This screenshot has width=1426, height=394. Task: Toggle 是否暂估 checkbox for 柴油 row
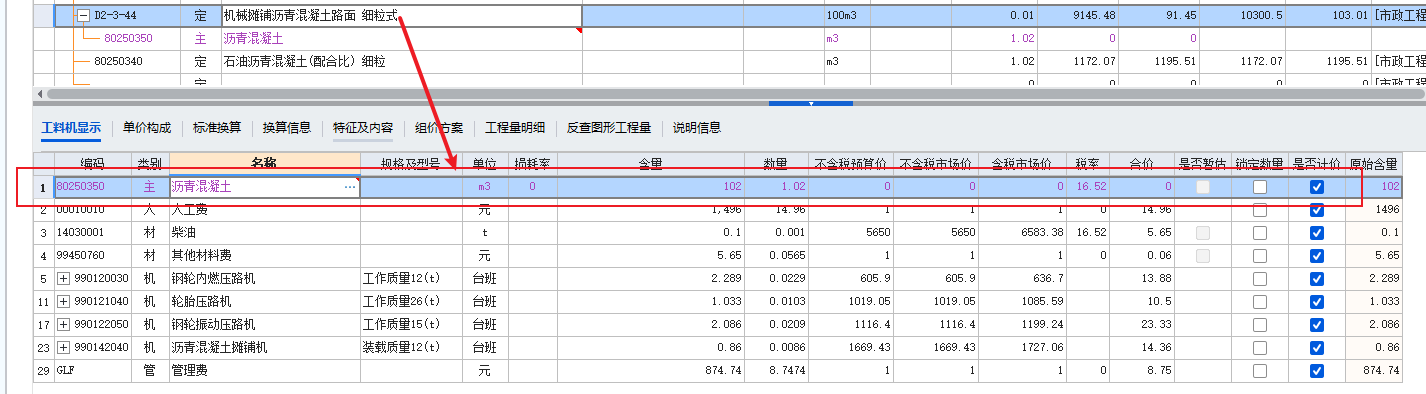(1202, 233)
